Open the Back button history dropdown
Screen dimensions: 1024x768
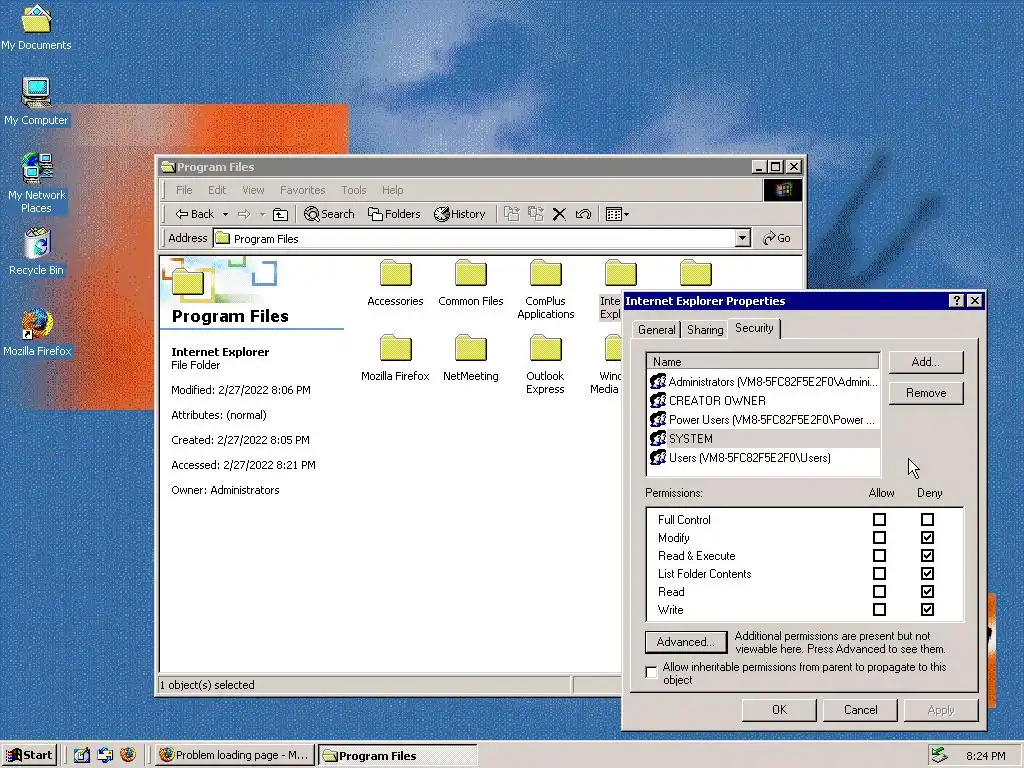[225, 214]
